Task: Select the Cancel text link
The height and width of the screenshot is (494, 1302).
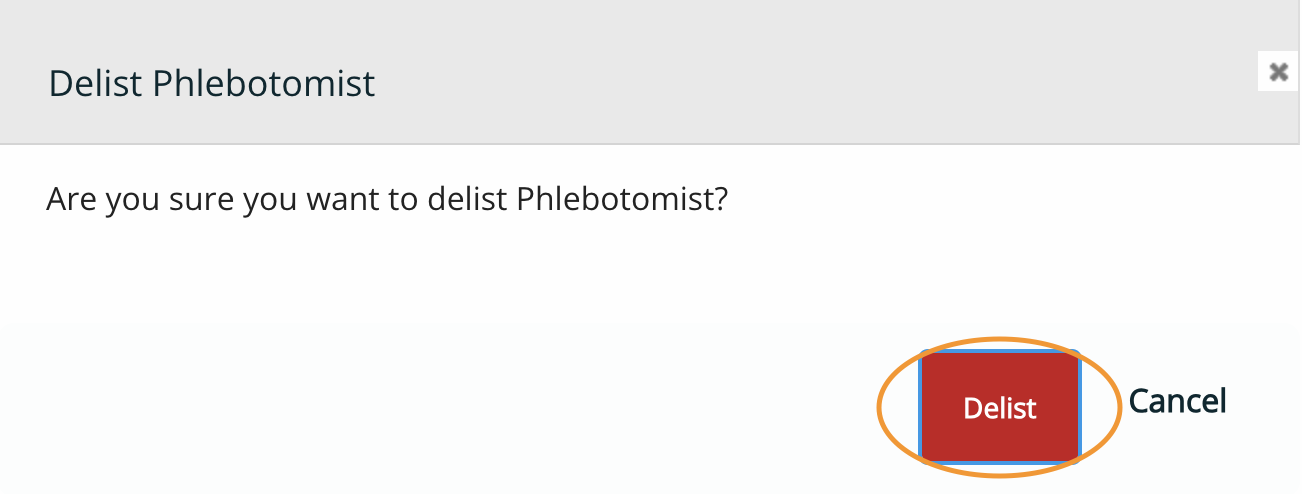Action: pyautogui.click(x=1177, y=401)
